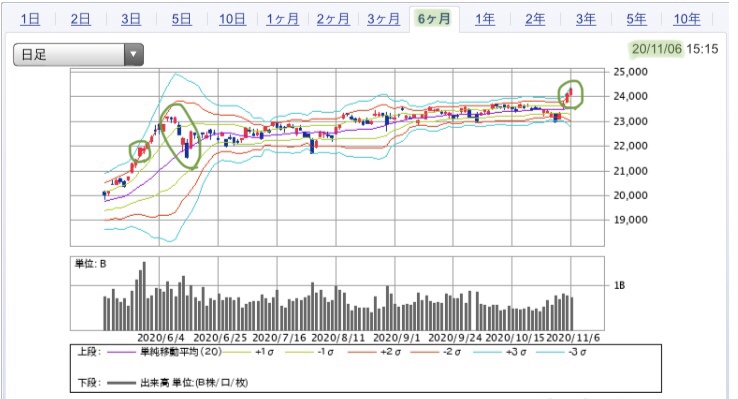738x399 pixels.
Task: Click the 20/11/06 date stamp
Action: (656, 49)
